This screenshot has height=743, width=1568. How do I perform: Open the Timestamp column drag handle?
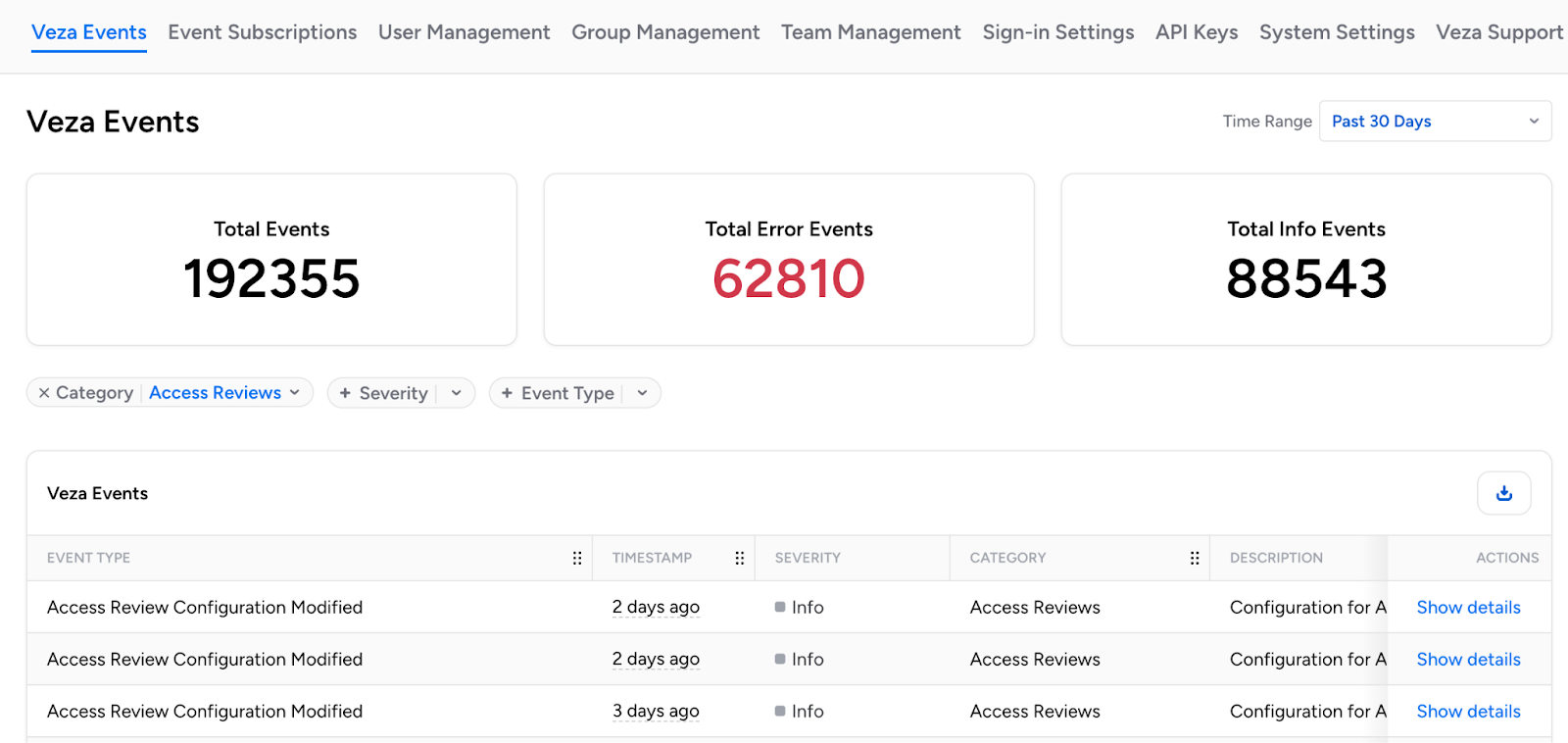pyautogui.click(x=740, y=558)
